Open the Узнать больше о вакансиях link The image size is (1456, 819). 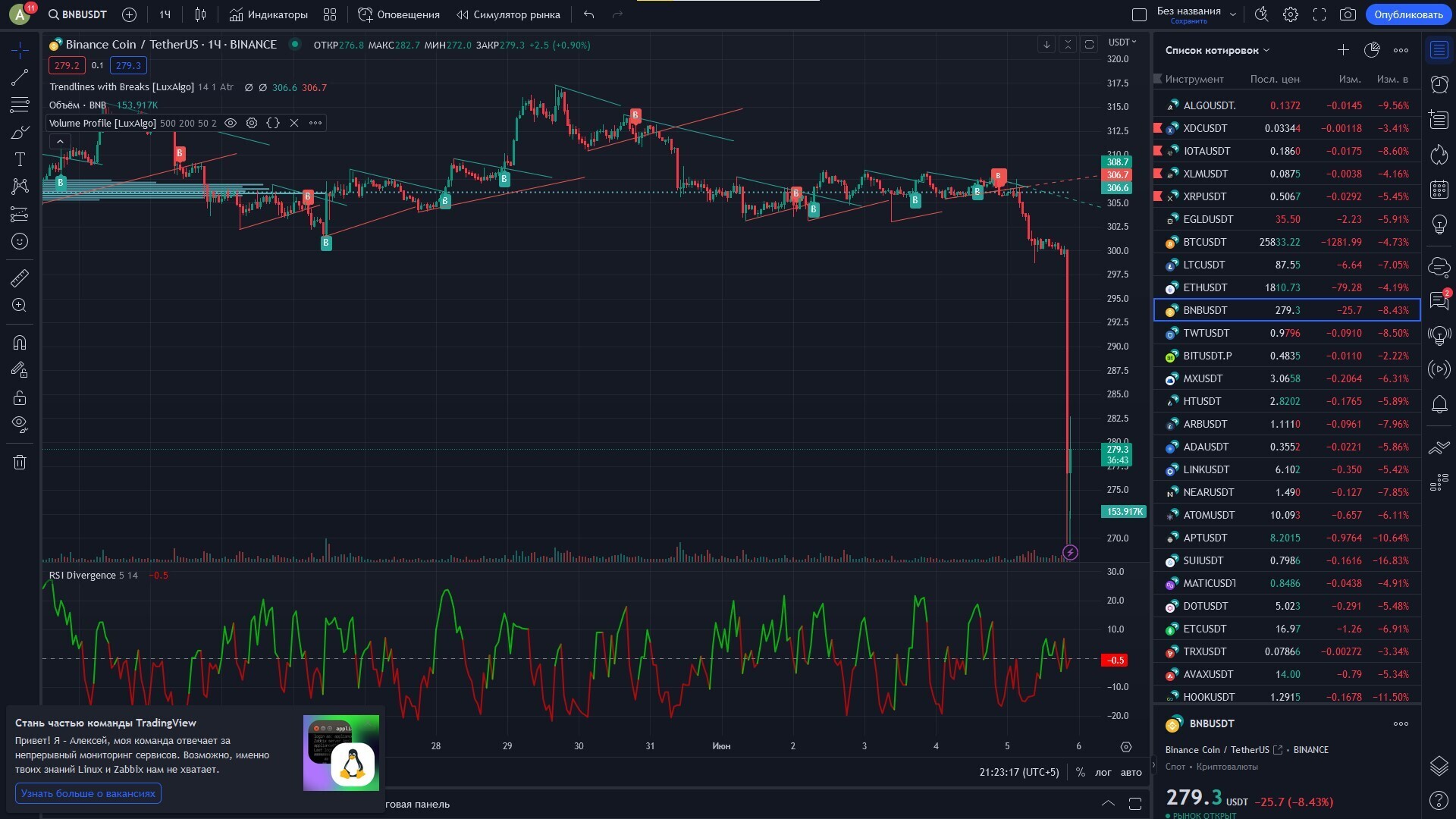coord(88,793)
